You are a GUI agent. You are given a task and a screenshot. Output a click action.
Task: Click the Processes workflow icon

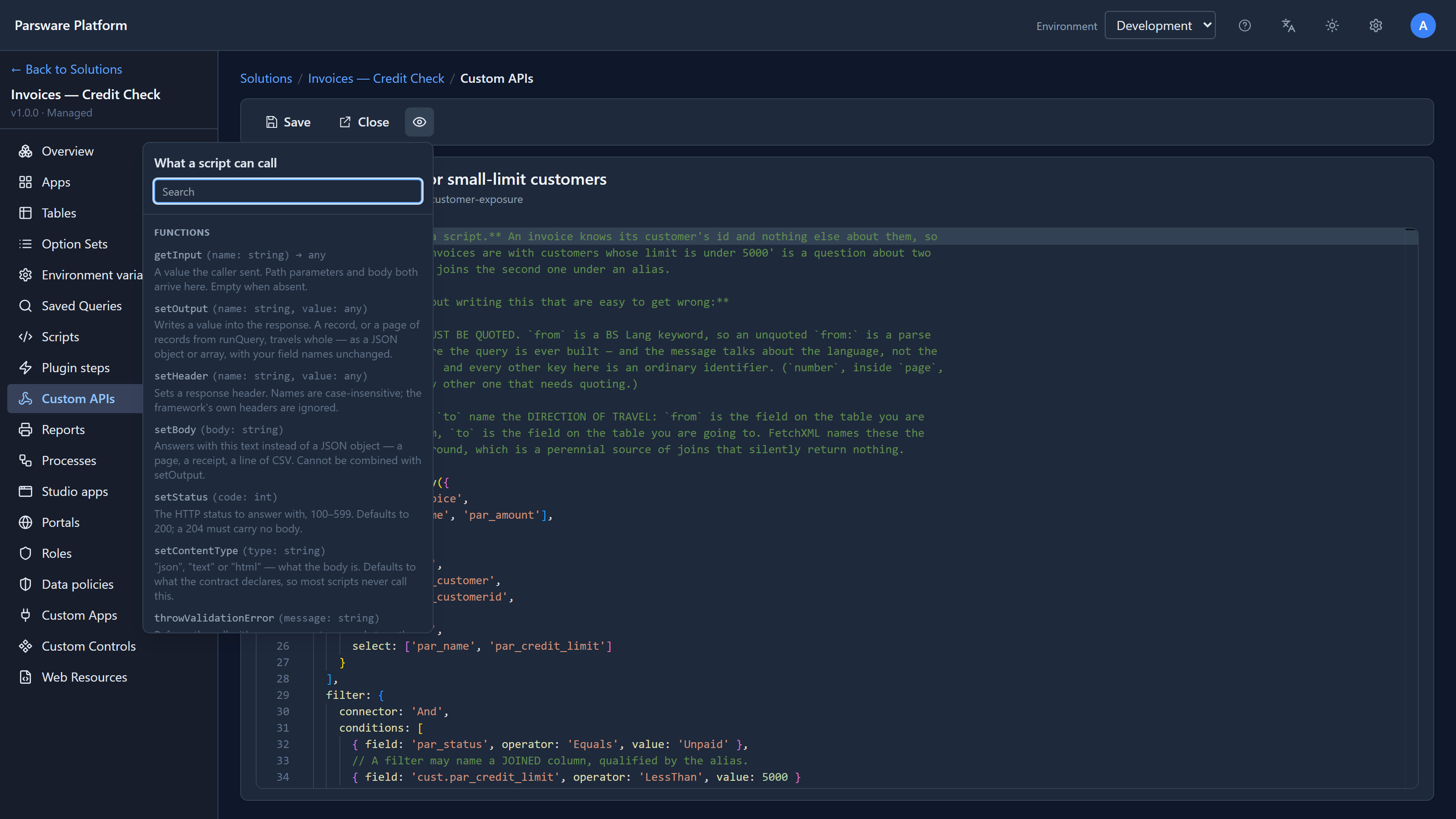25,460
